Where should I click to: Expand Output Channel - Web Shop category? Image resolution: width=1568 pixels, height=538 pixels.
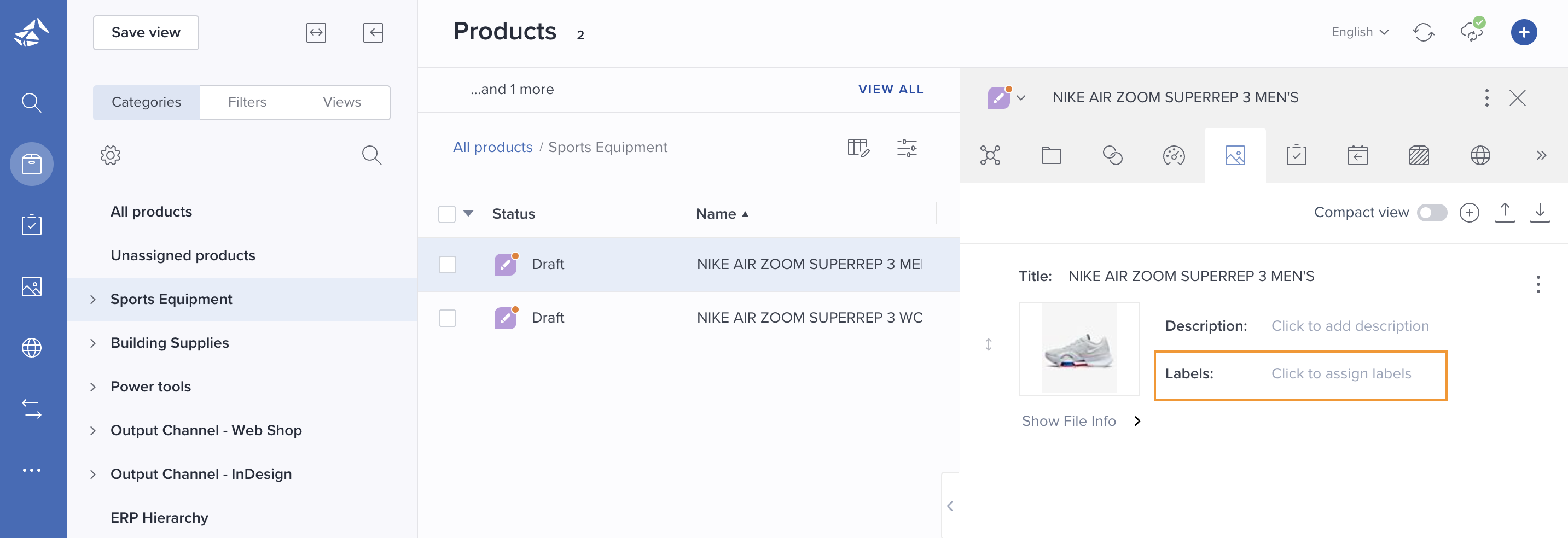(x=93, y=431)
